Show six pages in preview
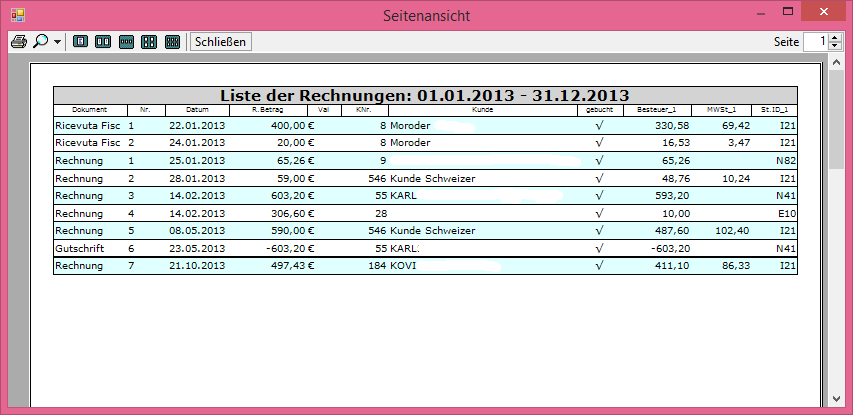Screen dimensions: 853x415 (x=172, y=42)
